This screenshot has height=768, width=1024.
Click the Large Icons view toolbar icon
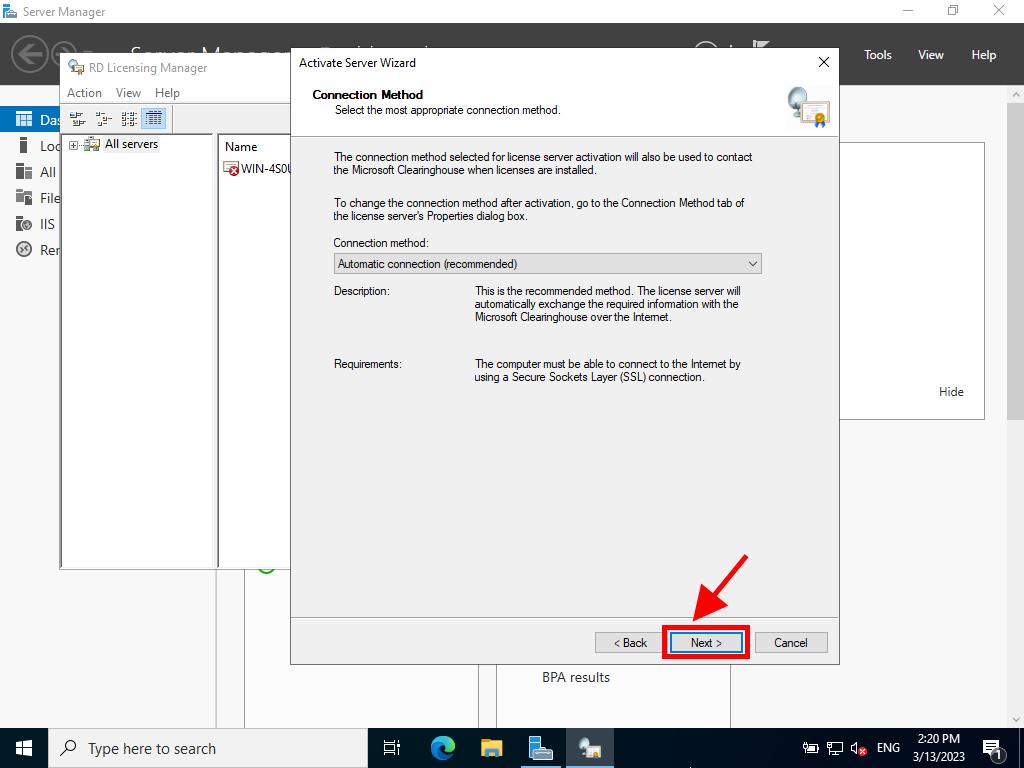[x=77, y=119]
